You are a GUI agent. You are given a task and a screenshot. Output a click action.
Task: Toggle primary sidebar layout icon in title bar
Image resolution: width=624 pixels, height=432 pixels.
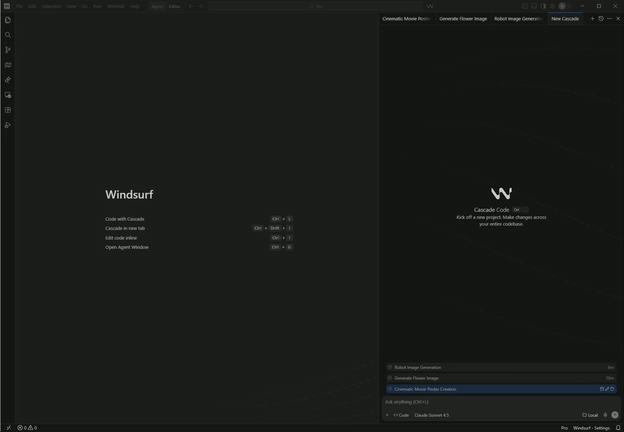click(x=525, y=6)
